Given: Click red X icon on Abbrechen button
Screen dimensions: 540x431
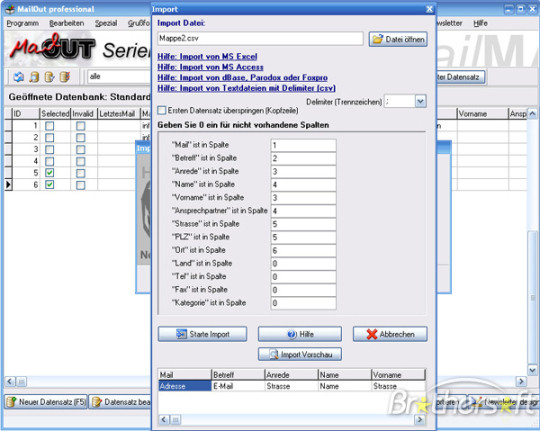Looking at the screenshot, I should coord(372,334).
